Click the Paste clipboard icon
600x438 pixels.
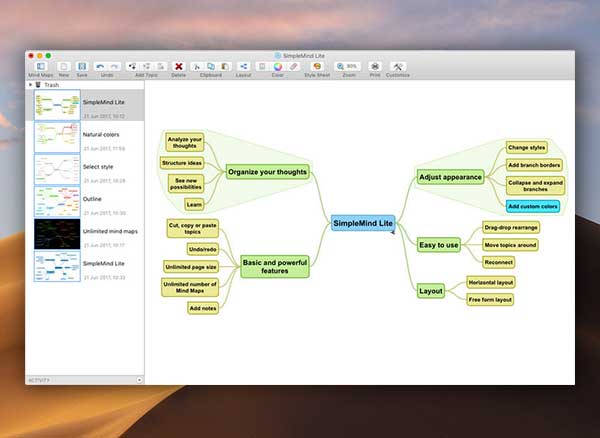225,67
